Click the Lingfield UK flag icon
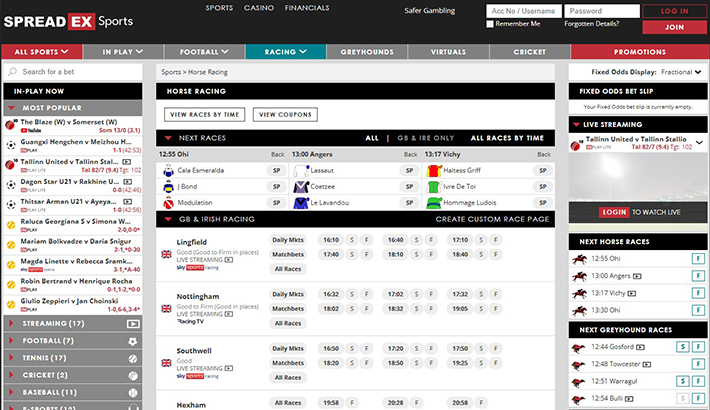 point(167,254)
